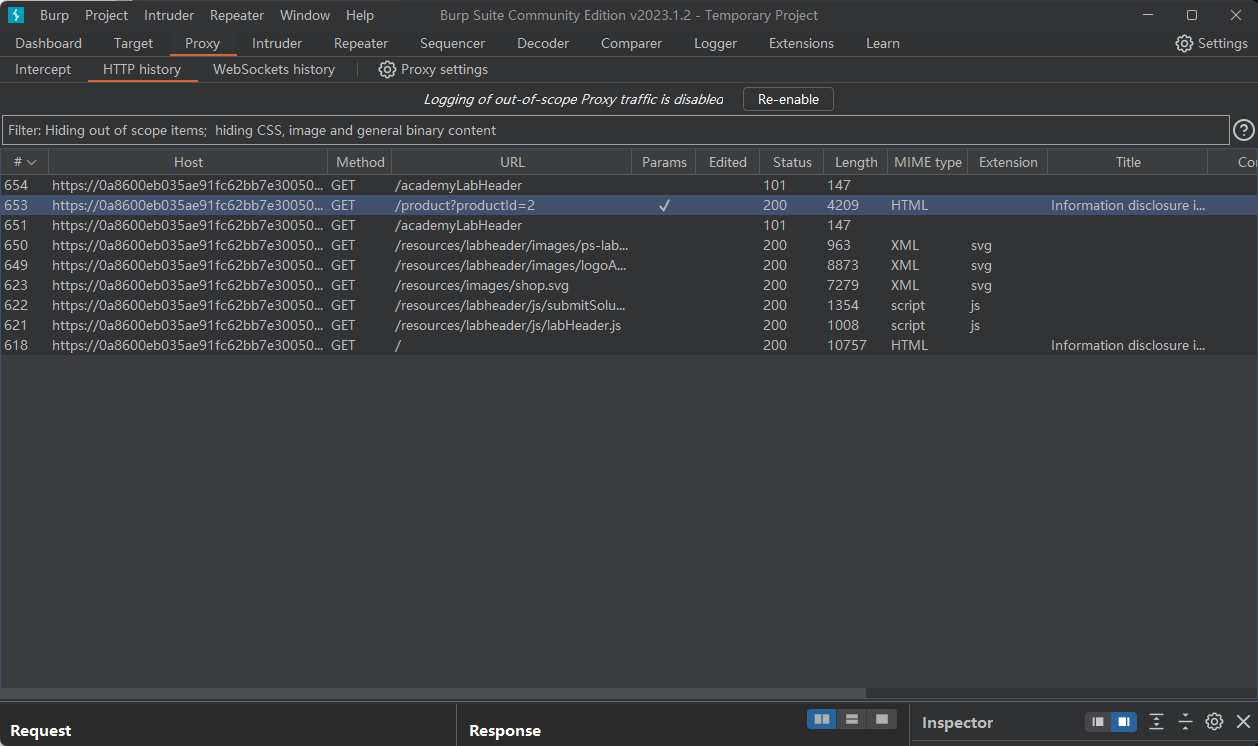Select row 621 labHeader.js request
The width and height of the screenshot is (1258, 746).
[x=629, y=325]
